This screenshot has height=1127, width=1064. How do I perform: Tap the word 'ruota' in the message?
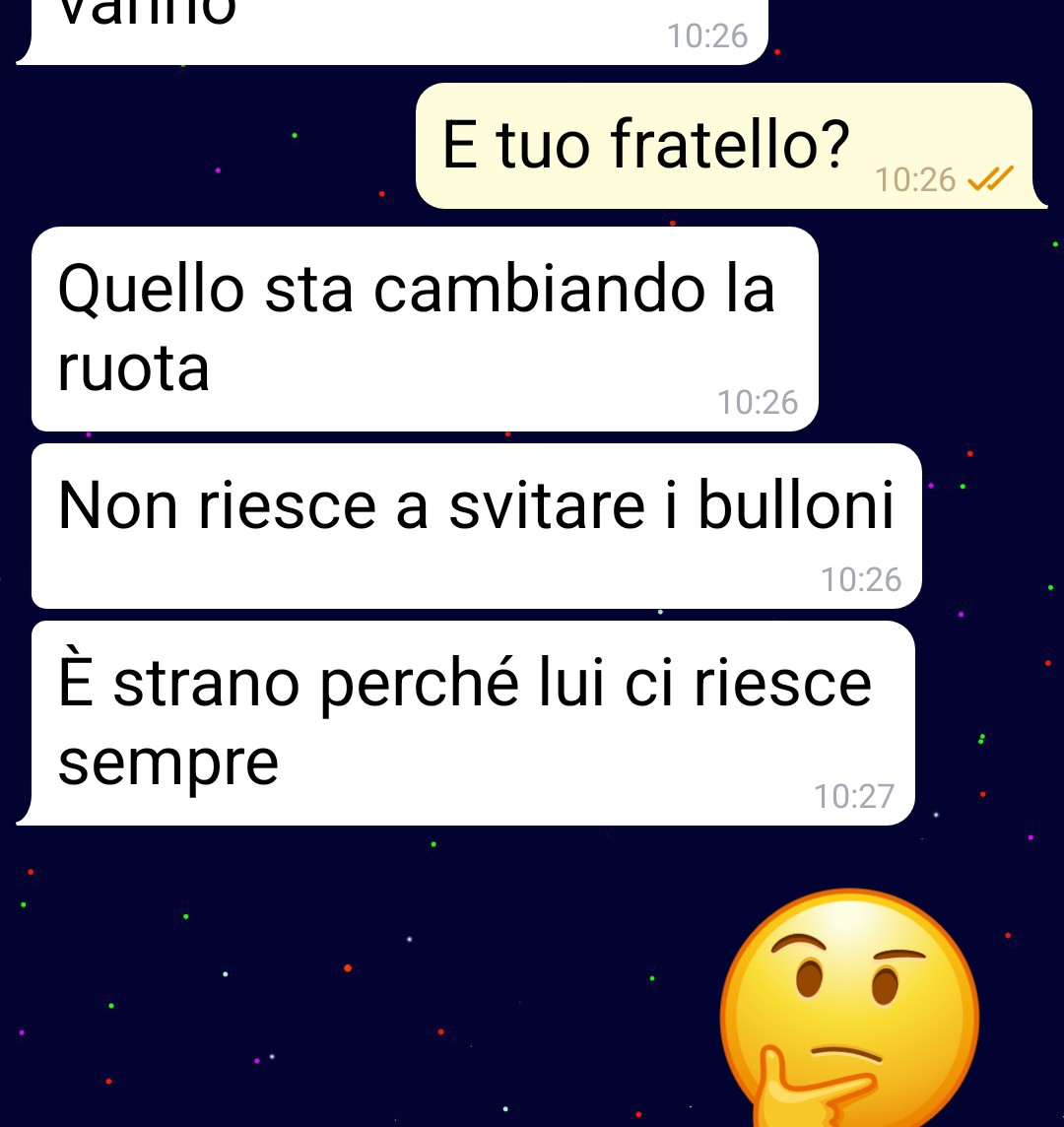coord(134,368)
